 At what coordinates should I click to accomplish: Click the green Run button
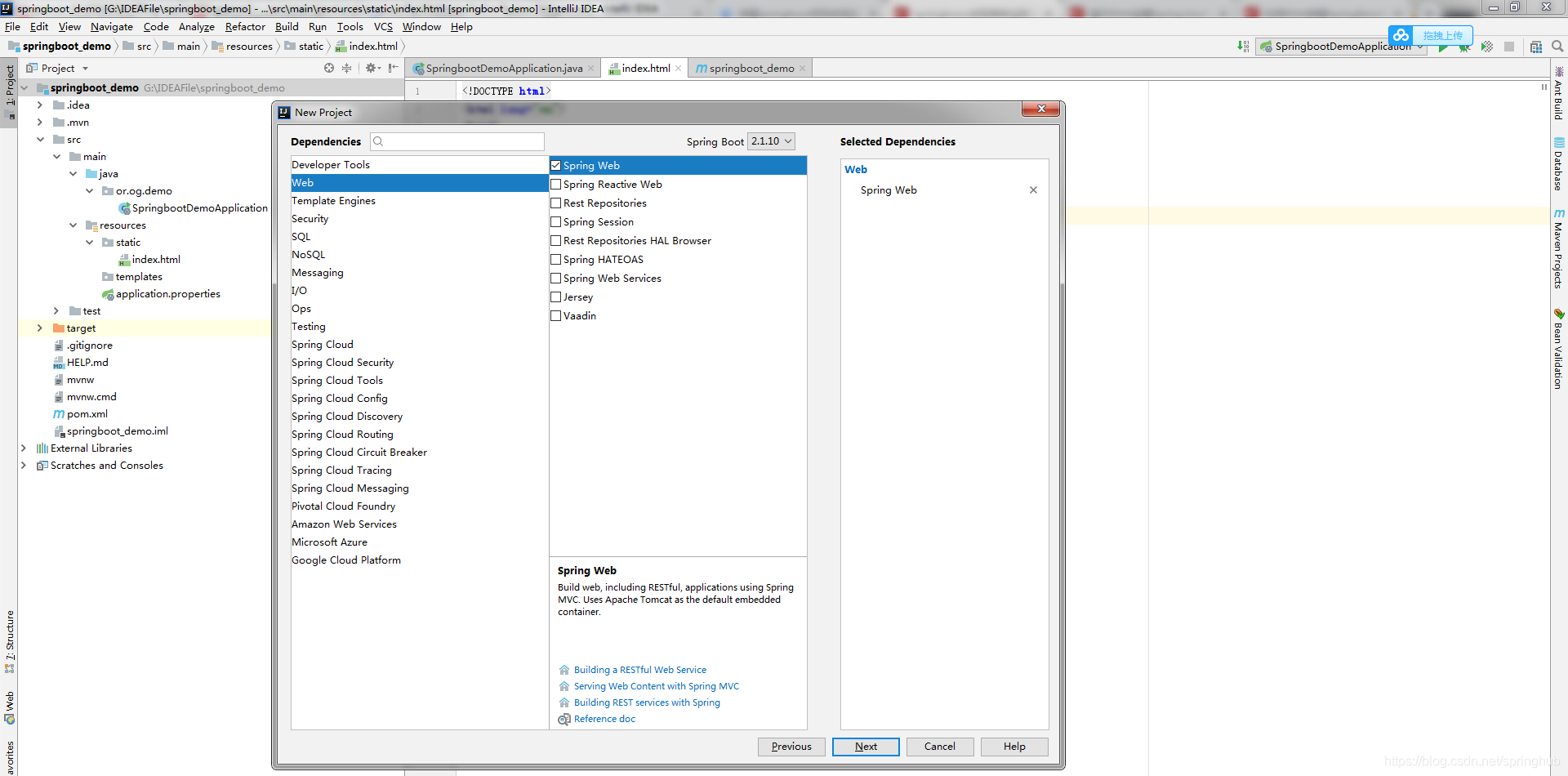pyautogui.click(x=1443, y=47)
